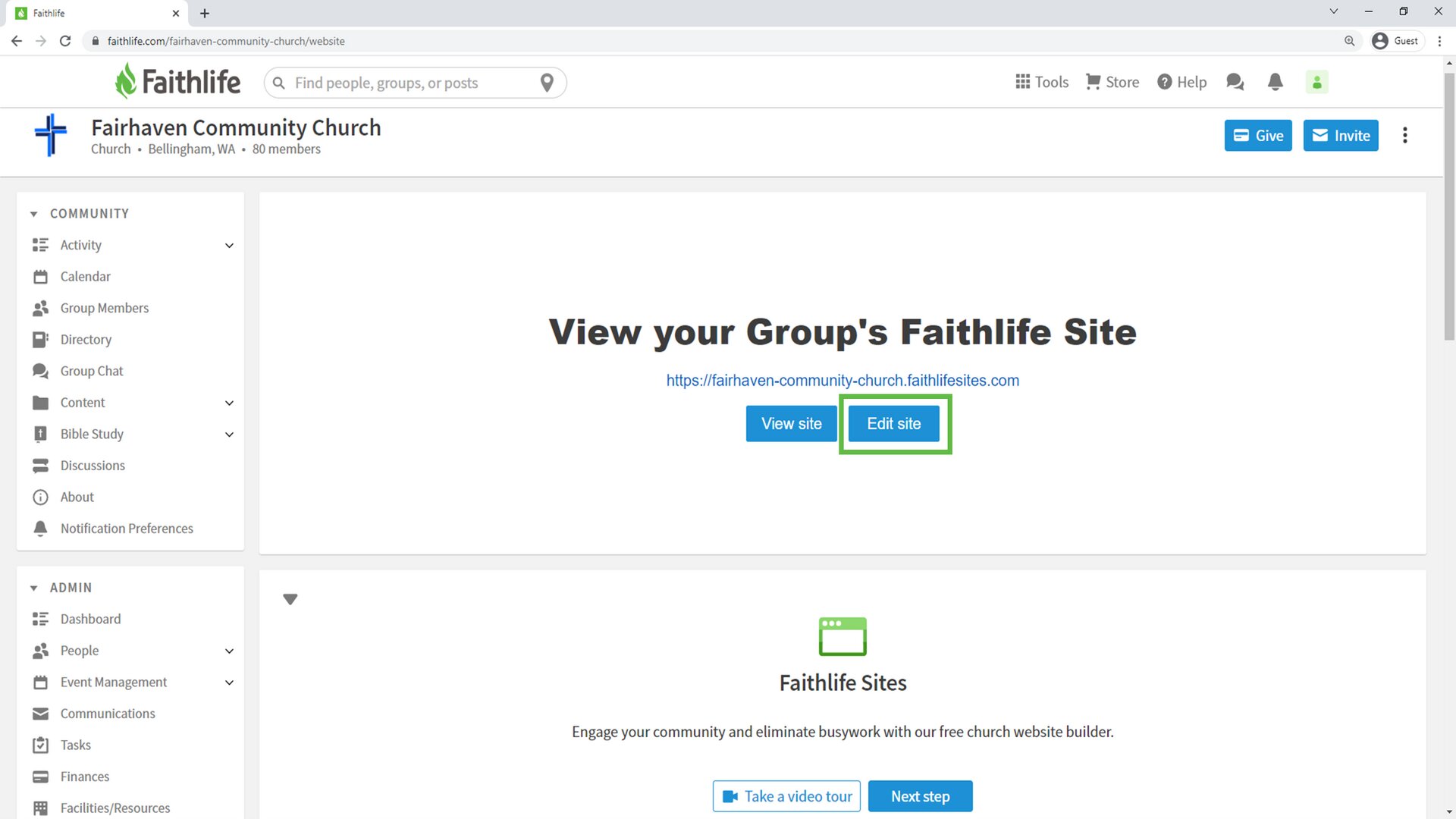Open the green user profile avatar

(x=1316, y=82)
